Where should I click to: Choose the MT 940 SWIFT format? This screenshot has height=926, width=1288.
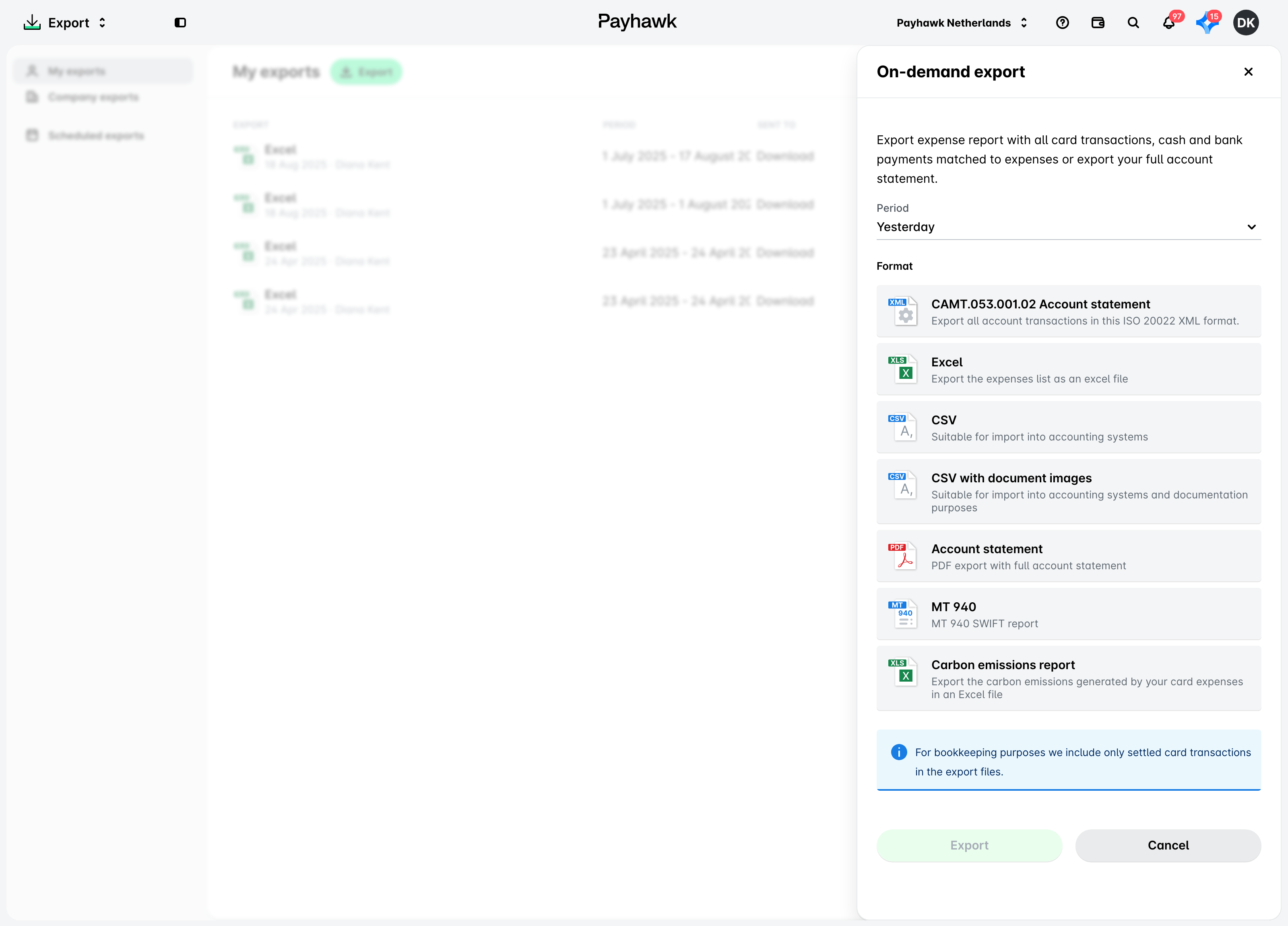[1068, 614]
